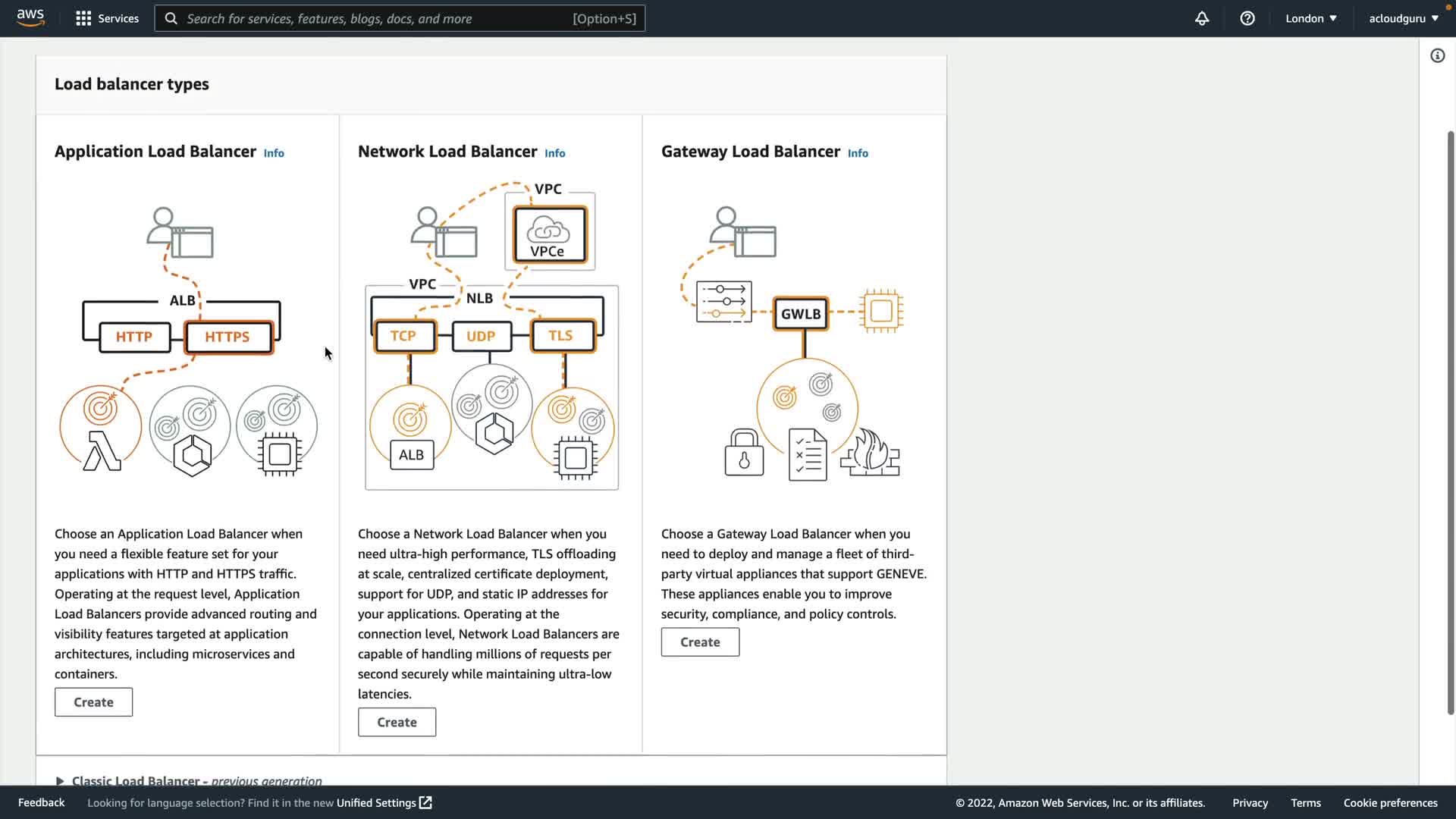
Task: Click the Unified Settings external link icon
Action: pos(425,802)
